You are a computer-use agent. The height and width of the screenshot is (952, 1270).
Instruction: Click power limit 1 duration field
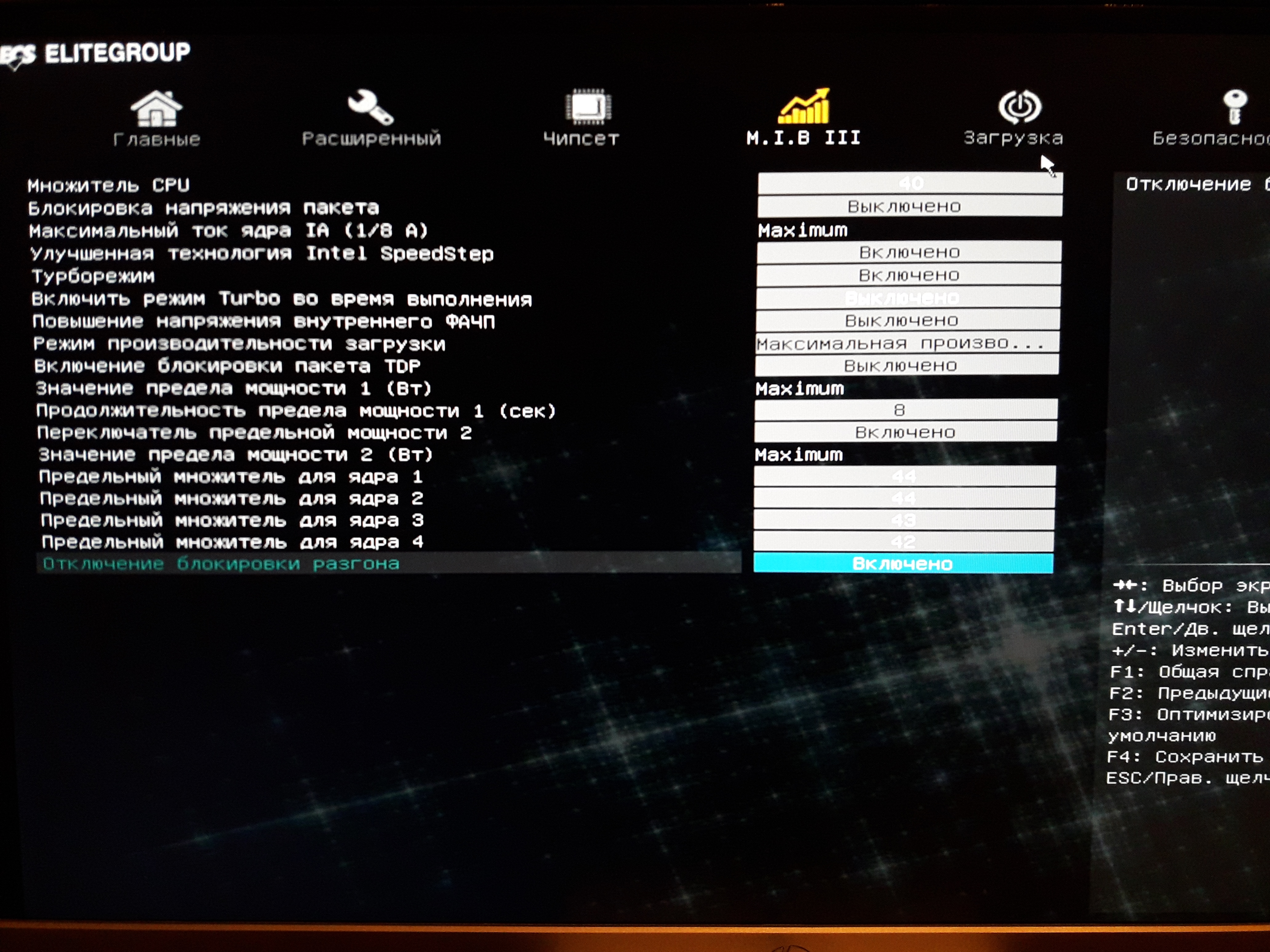pyautogui.click(x=905, y=410)
